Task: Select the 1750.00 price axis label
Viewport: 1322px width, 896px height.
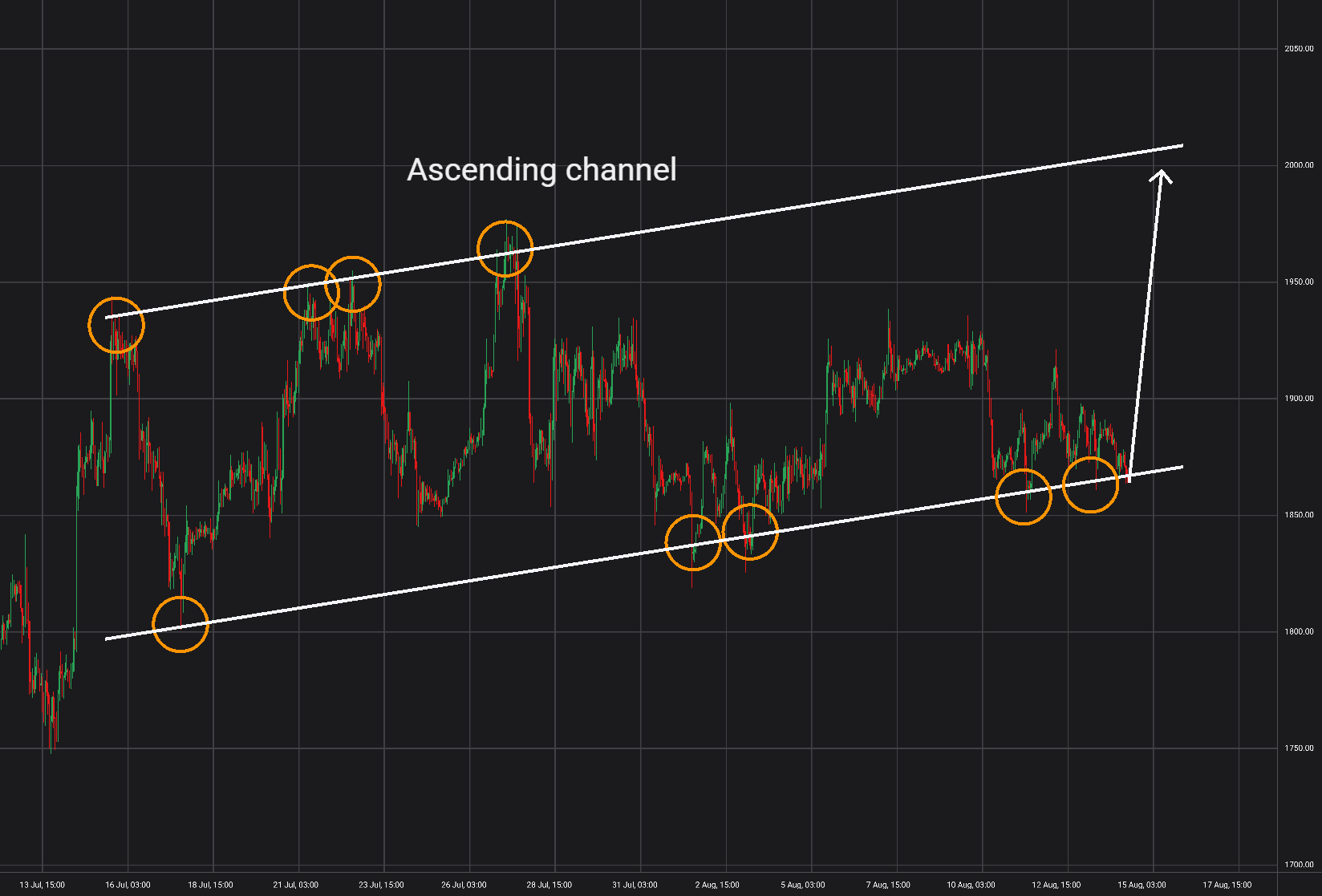Action: pos(1299,748)
